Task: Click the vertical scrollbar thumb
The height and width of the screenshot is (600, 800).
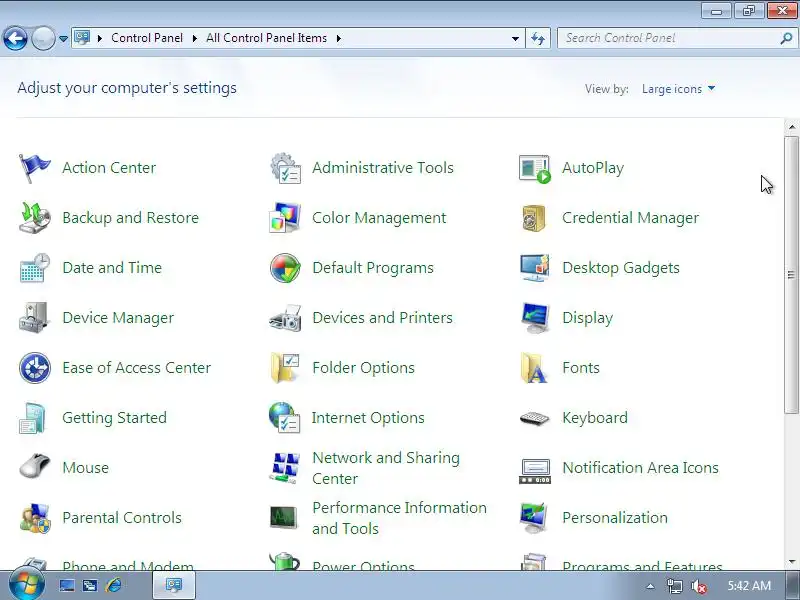Action: tap(791, 275)
